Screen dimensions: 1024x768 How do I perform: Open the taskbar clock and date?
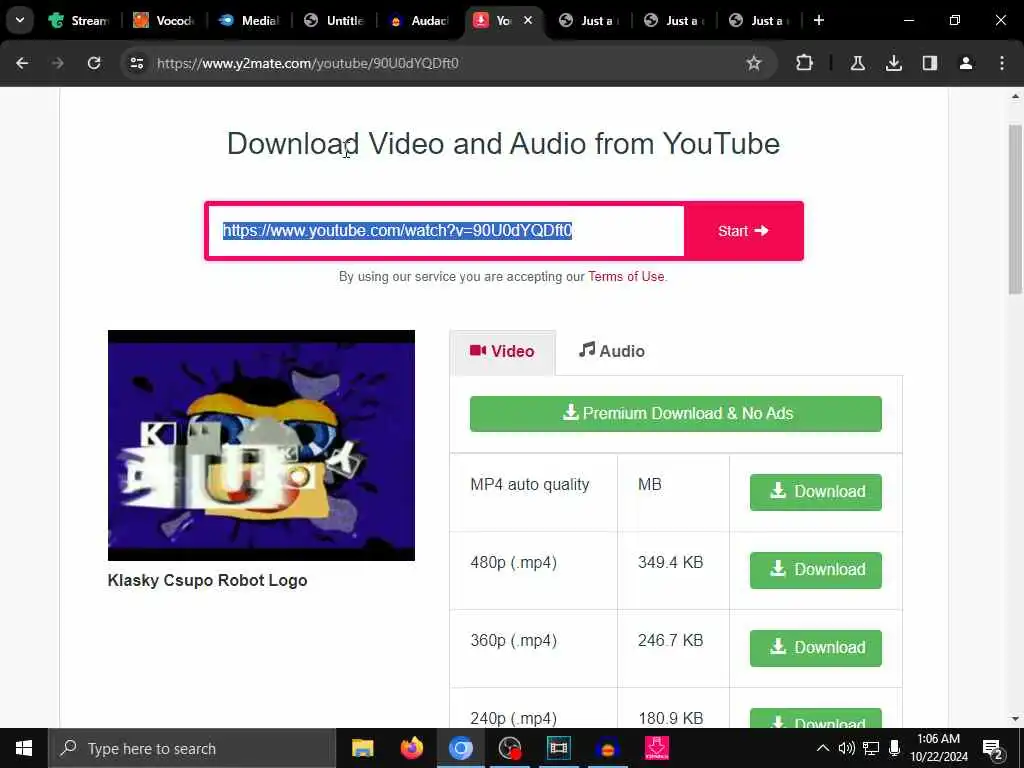tap(938, 748)
